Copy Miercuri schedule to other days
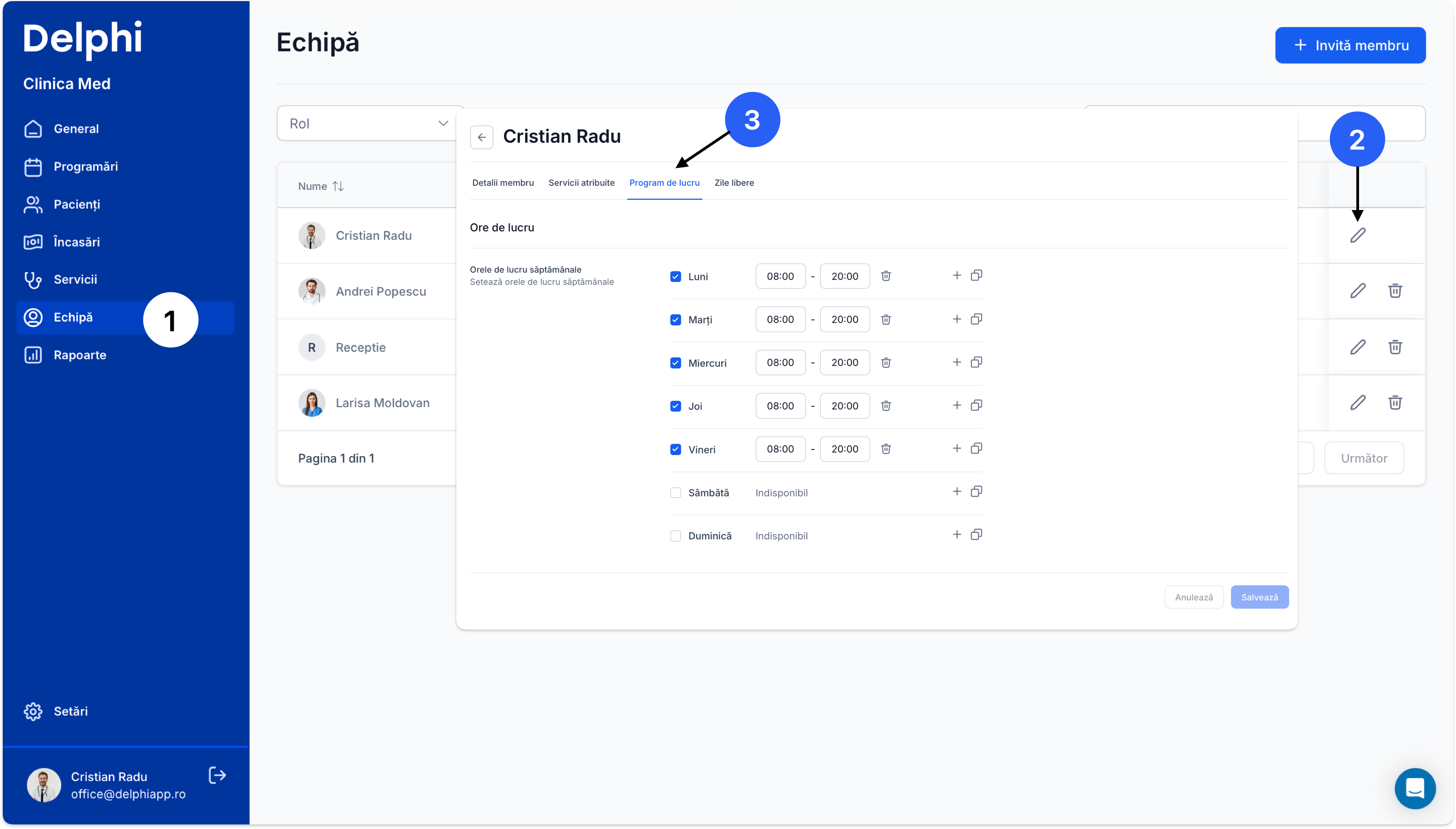Viewport: 1456px width, 829px height. (x=976, y=363)
